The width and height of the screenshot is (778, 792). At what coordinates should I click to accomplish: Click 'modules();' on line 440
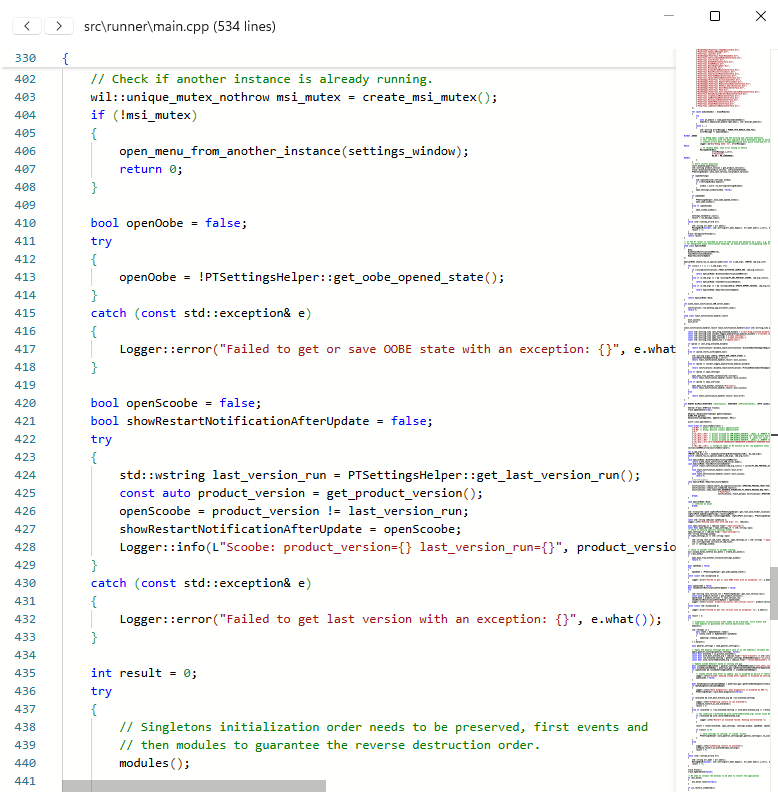(x=155, y=763)
